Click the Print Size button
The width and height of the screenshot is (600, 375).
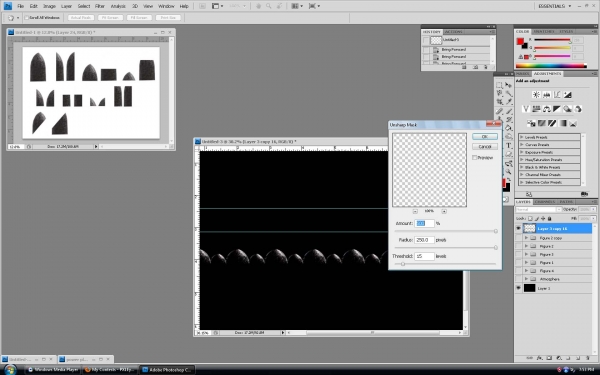[x=168, y=18]
